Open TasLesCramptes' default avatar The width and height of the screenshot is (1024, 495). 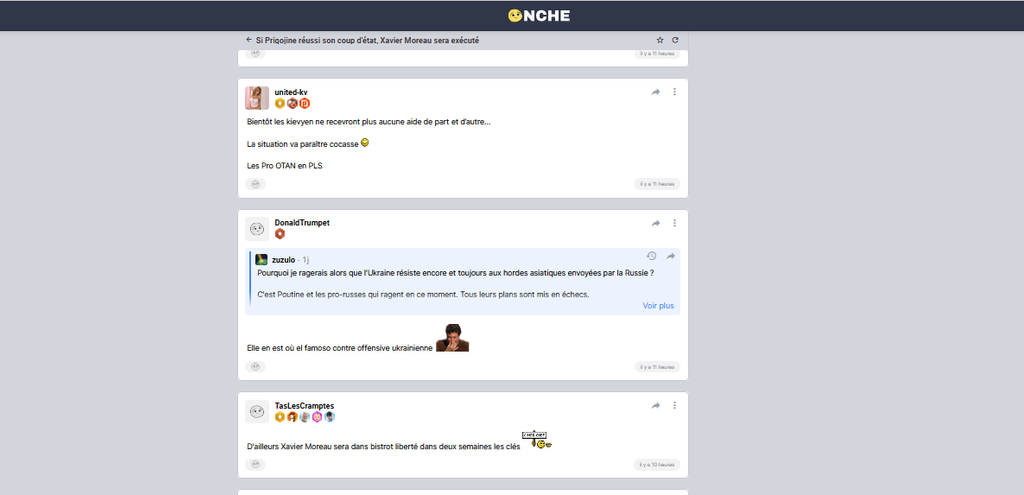257,411
